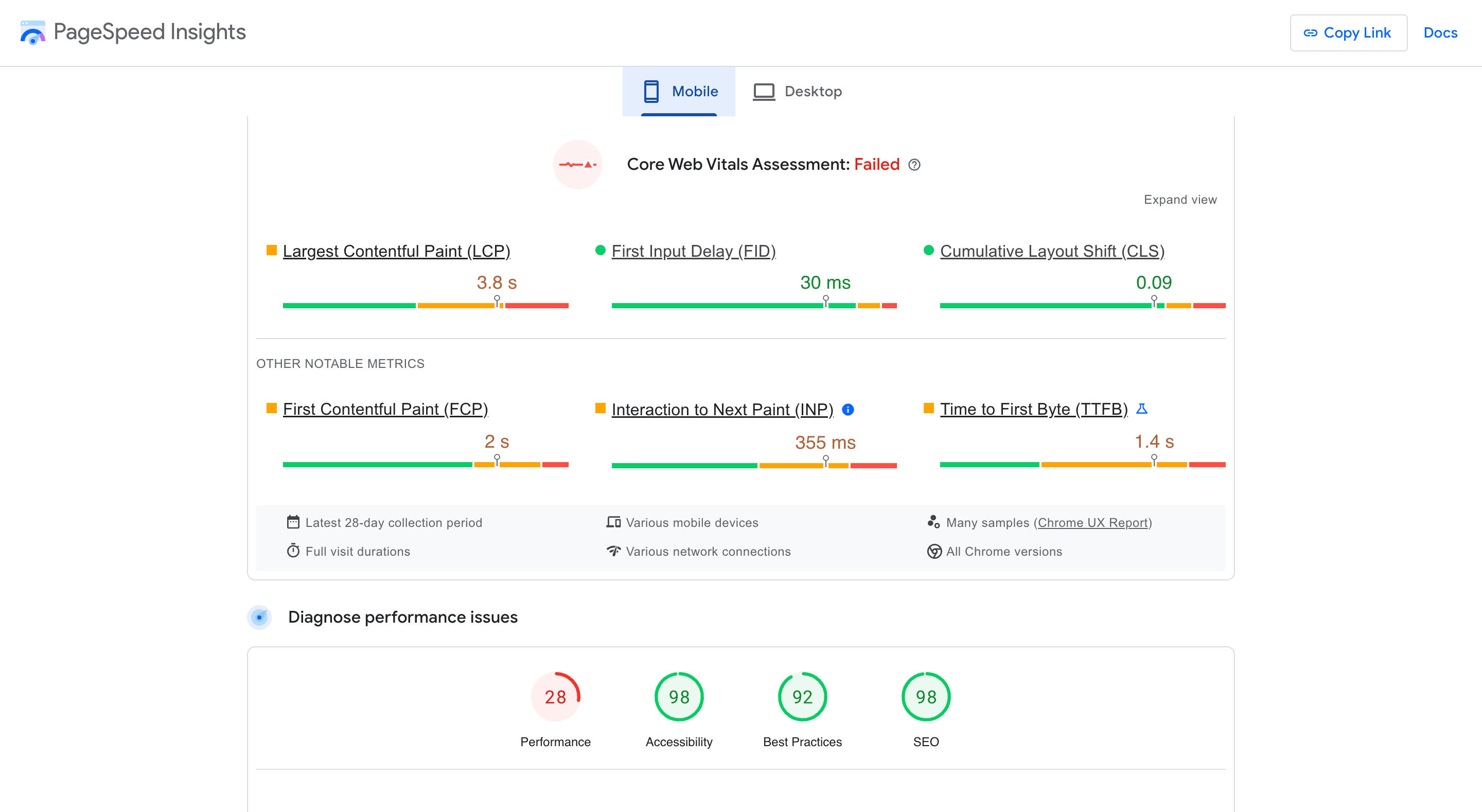The image size is (1482, 812).
Task: Click the Accessibility score circle showing 98
Action: [679, 696]
